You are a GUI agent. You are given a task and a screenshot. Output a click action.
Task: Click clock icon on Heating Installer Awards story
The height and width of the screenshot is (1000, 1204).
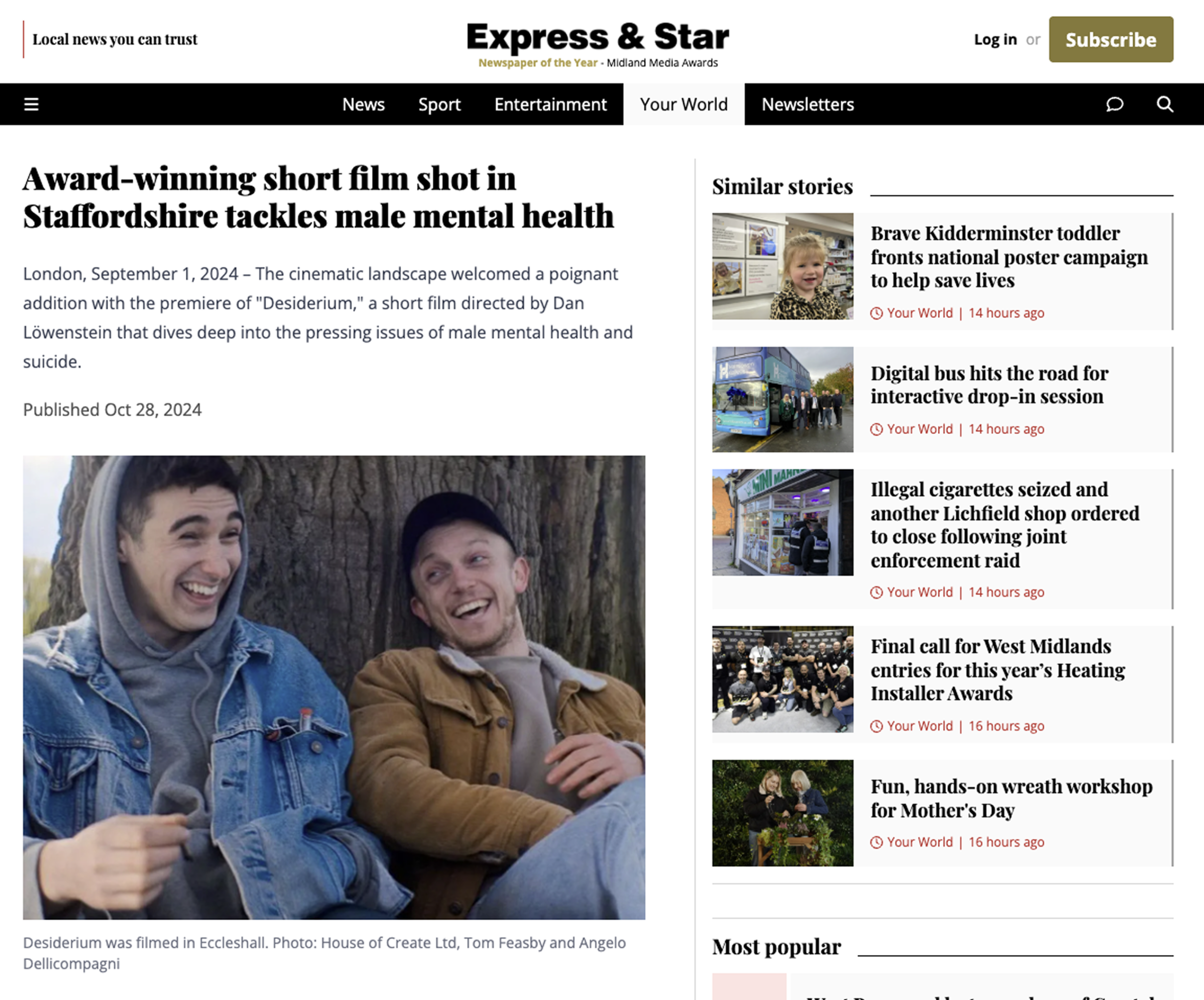pos(876,726)
